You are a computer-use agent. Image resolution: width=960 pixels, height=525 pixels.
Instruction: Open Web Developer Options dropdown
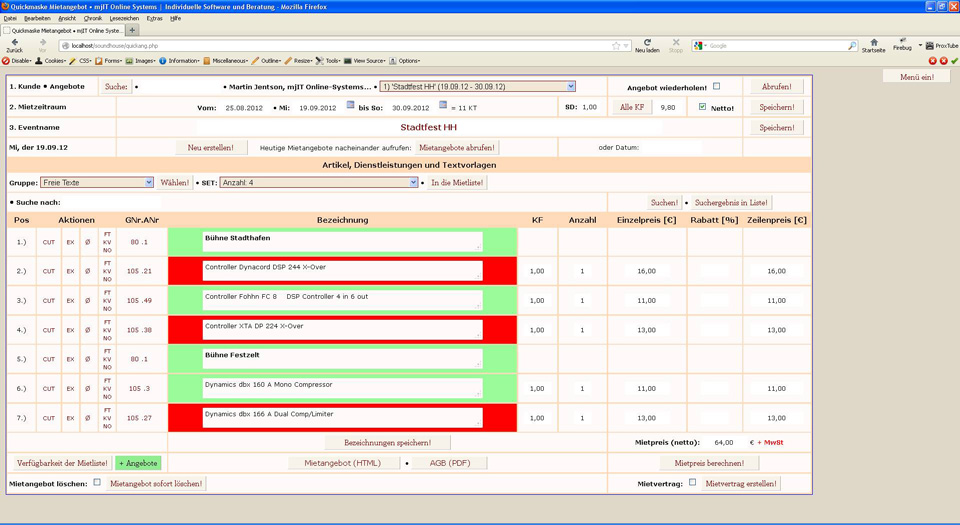click(405, 61)
